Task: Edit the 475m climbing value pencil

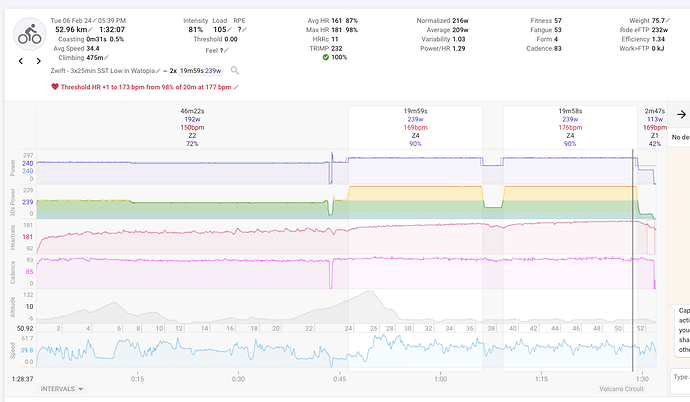Action: click(106, 58)
